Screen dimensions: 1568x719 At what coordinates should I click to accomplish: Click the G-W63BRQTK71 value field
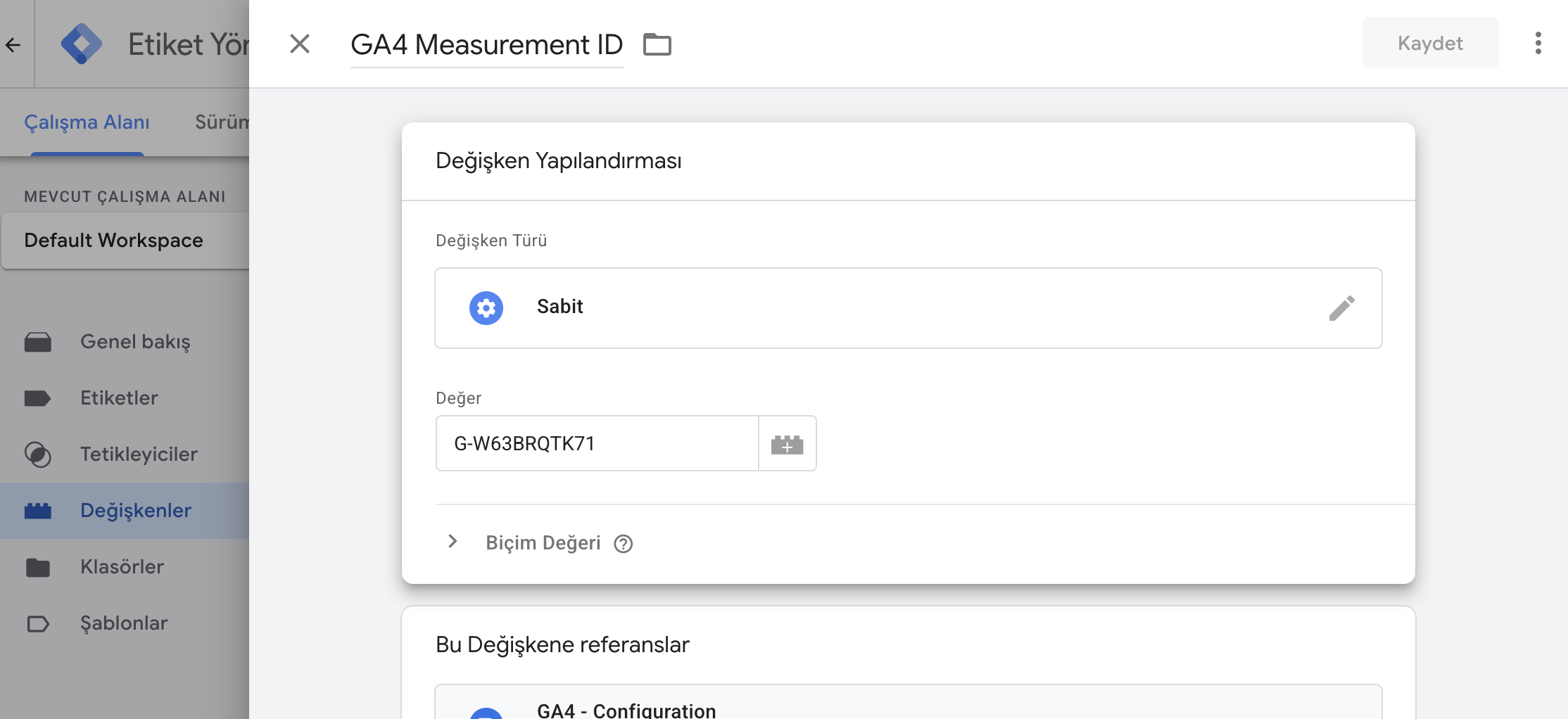(597, 443)
